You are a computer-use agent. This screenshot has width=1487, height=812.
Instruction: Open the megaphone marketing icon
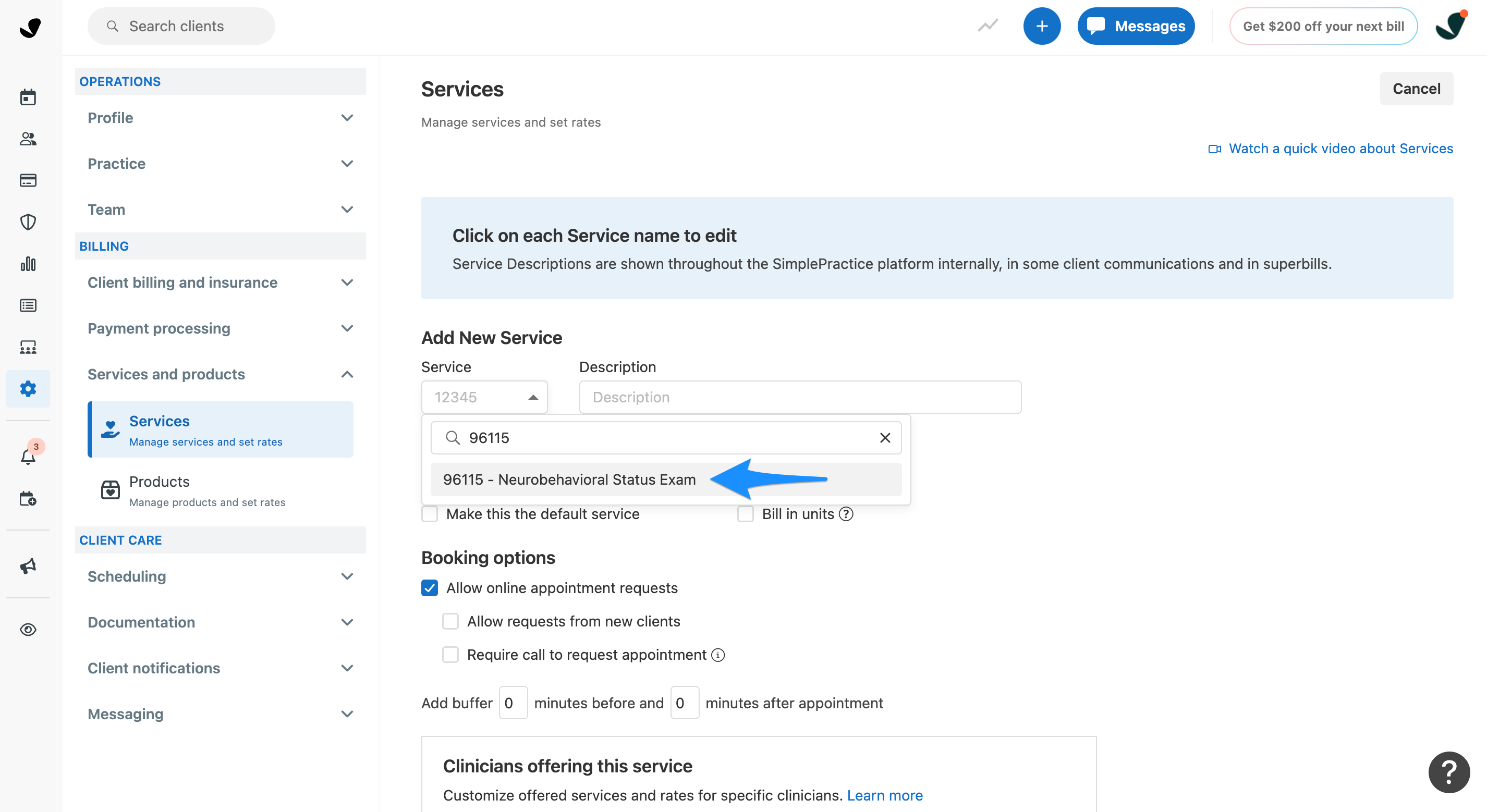[x=28, y=565]
